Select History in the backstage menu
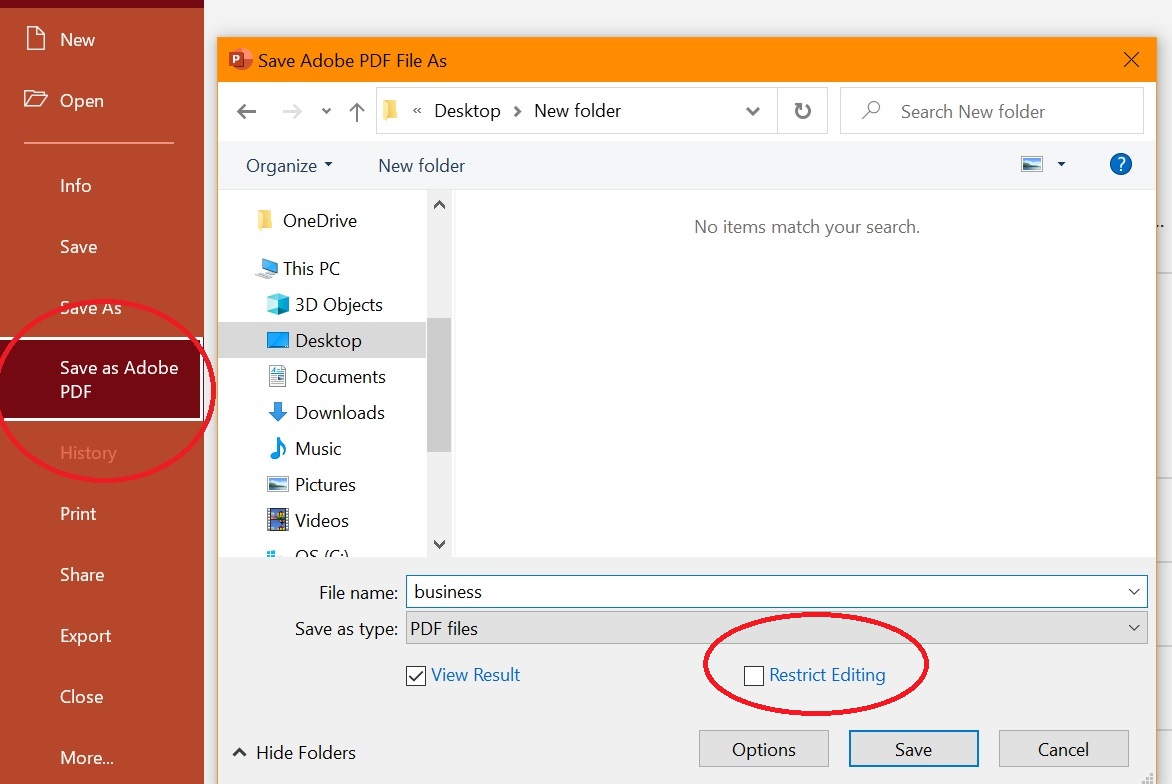This screenshot has height=784, width=1172. (88, 453)
